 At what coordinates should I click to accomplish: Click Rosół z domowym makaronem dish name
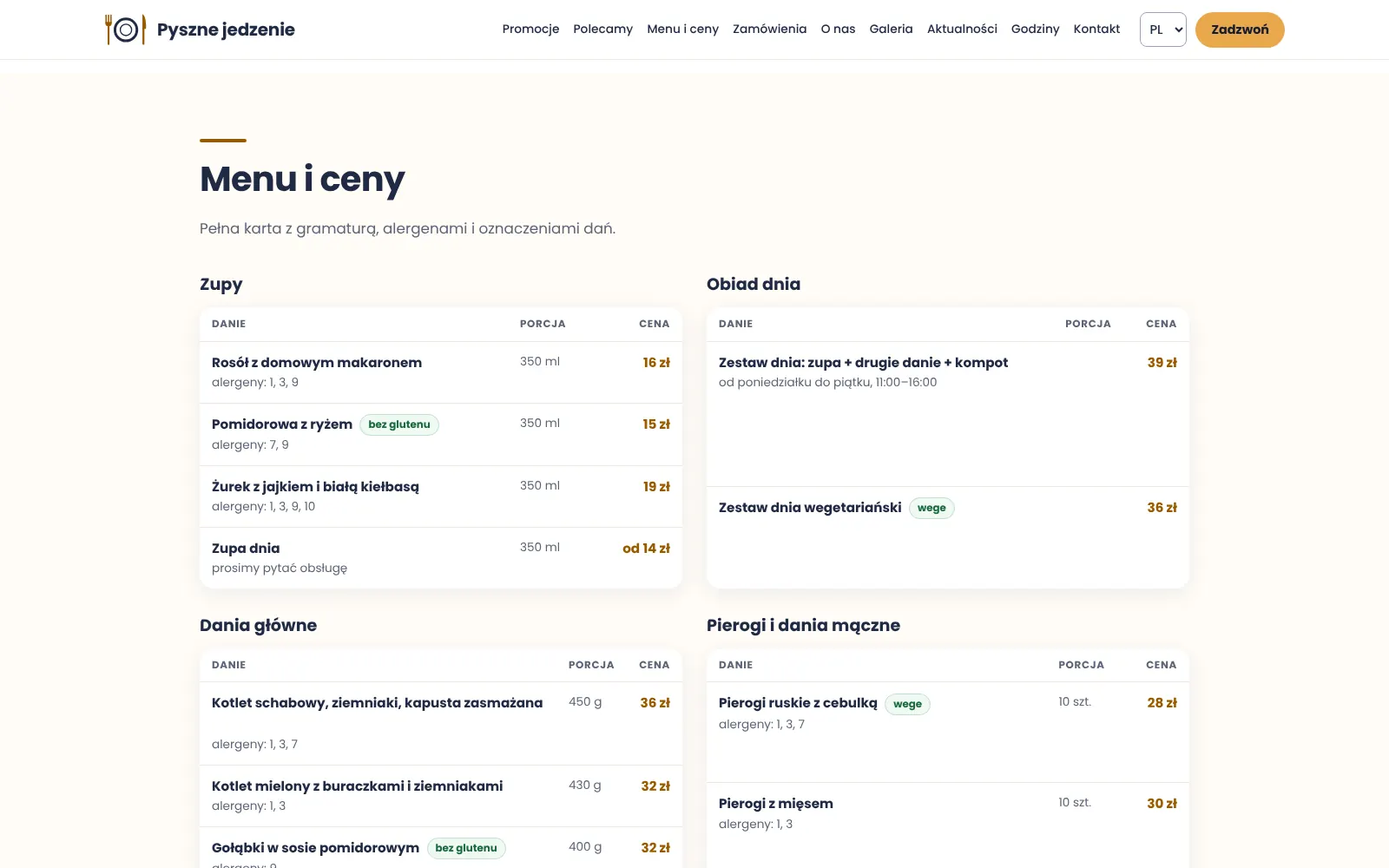click(317, 363)
